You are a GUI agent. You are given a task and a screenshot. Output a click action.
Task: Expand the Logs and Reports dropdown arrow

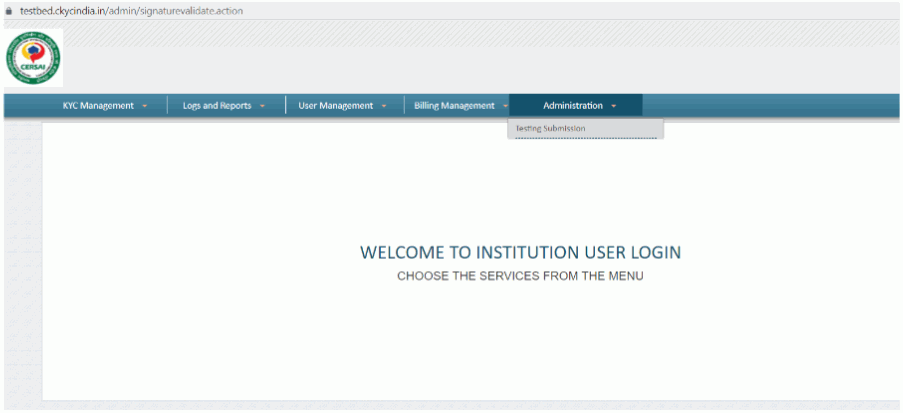coord(262,106)
